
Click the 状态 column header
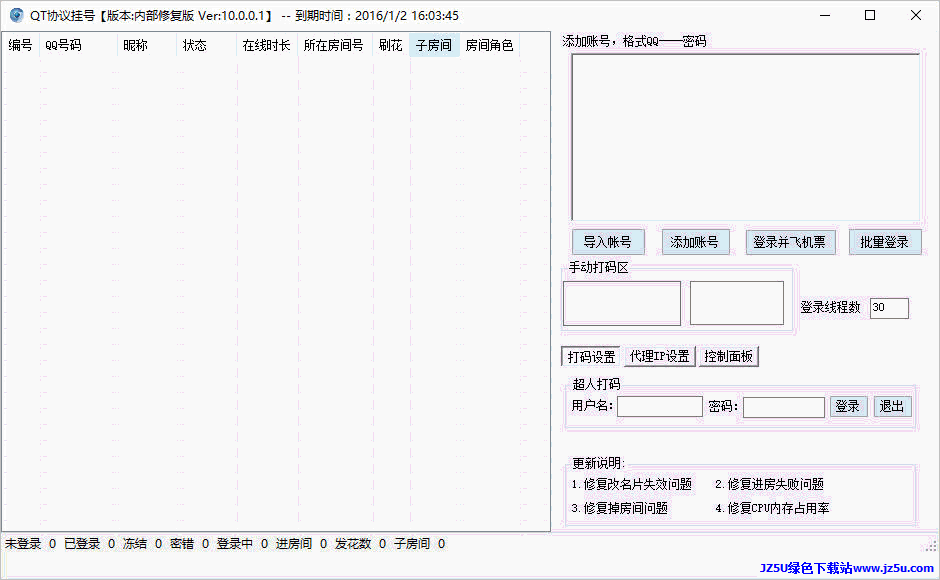coord(207,45)
